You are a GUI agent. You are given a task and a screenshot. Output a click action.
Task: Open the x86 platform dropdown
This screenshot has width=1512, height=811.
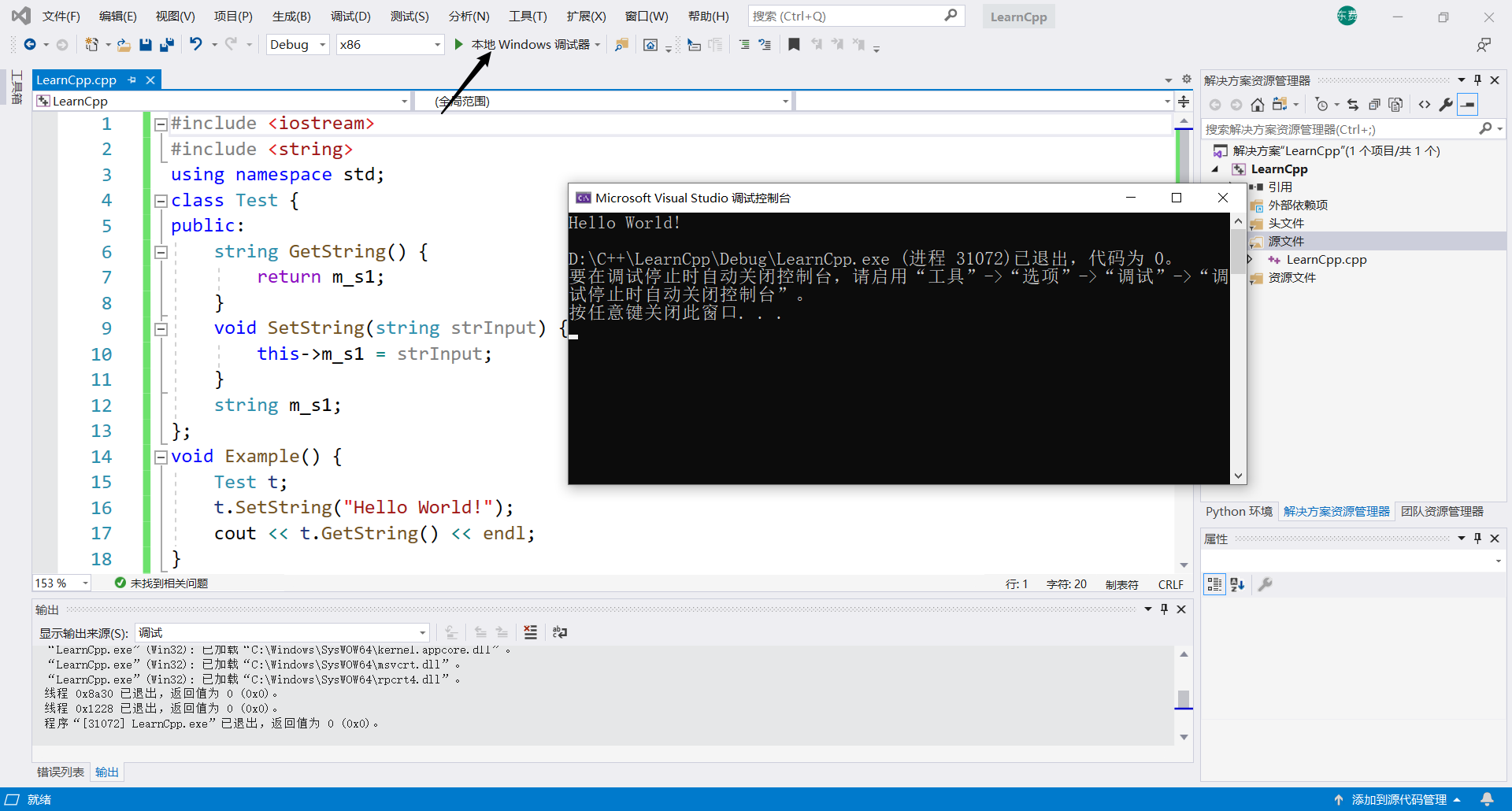(390, 45)
